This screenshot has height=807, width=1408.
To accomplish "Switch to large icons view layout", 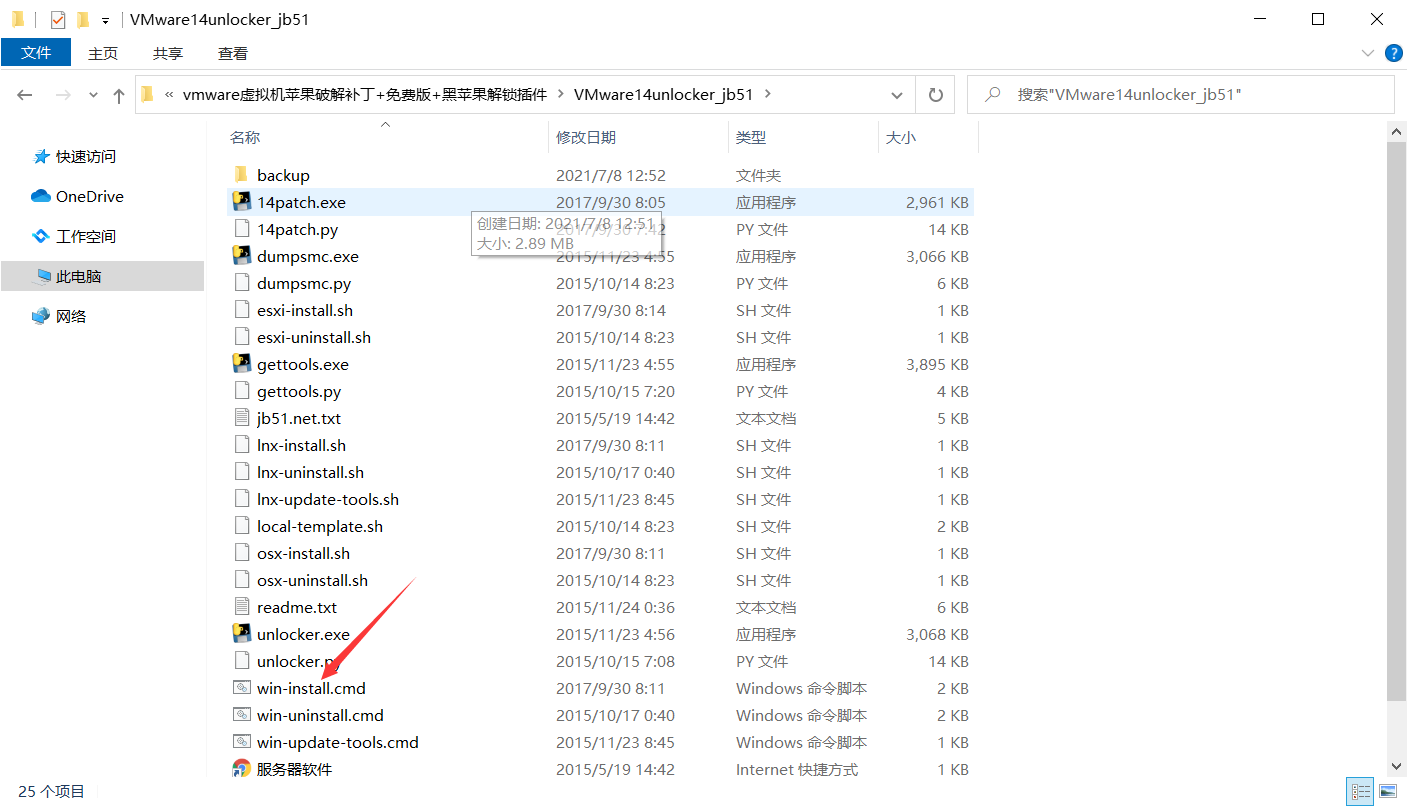I will 1387,792.
